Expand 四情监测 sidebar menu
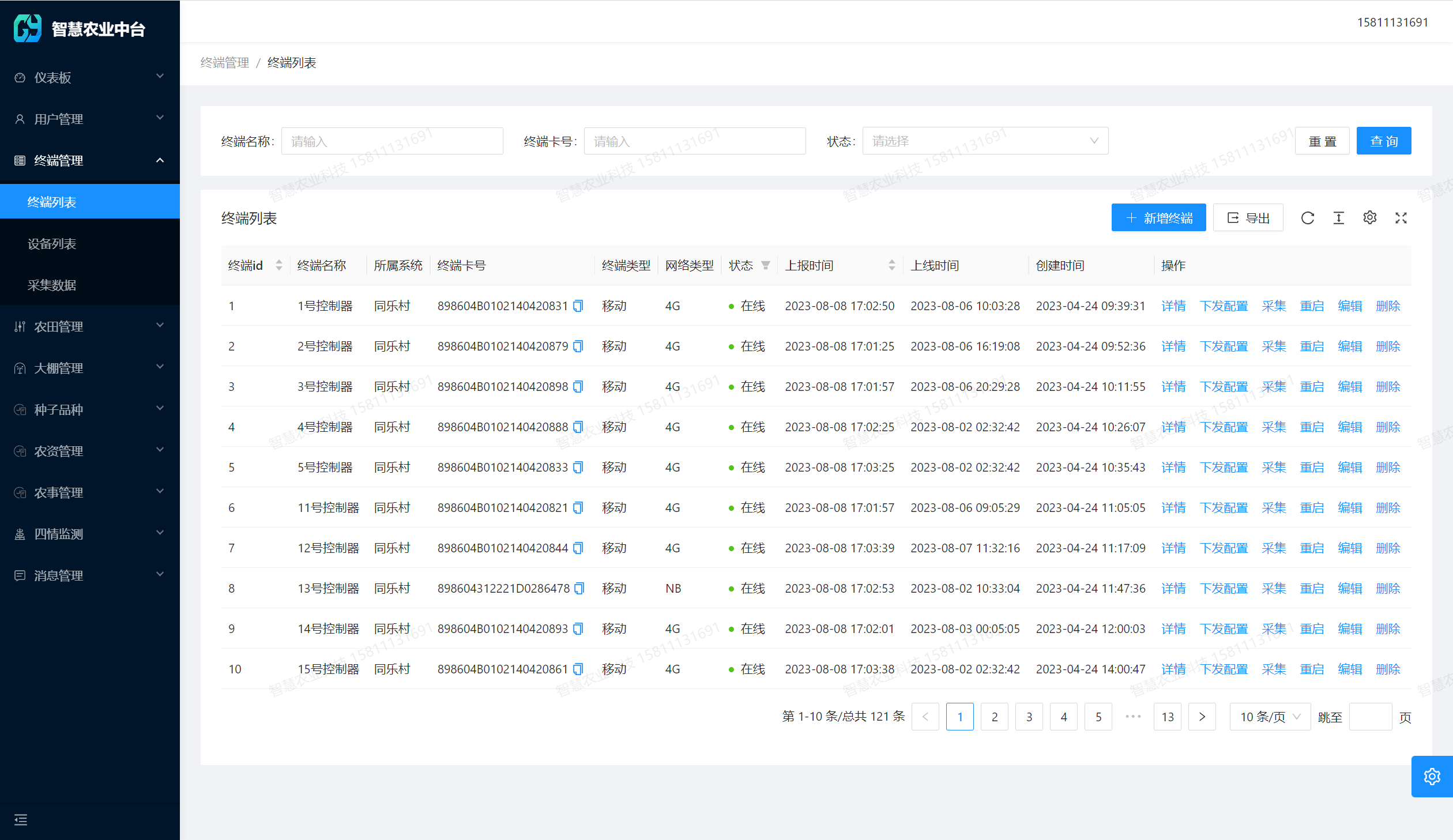The width and height of the screenshot is (1453, 840). [x=90, y=534]
